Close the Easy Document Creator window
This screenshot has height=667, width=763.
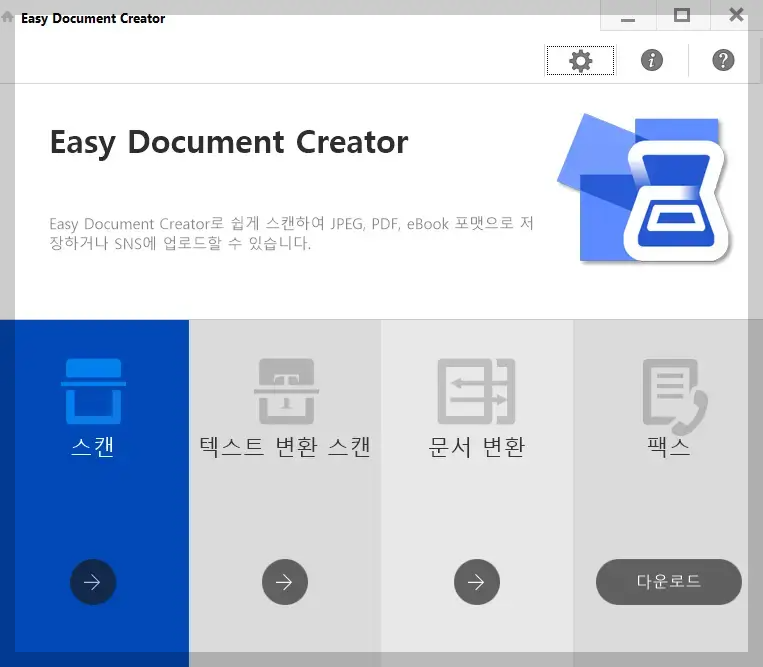736,16
